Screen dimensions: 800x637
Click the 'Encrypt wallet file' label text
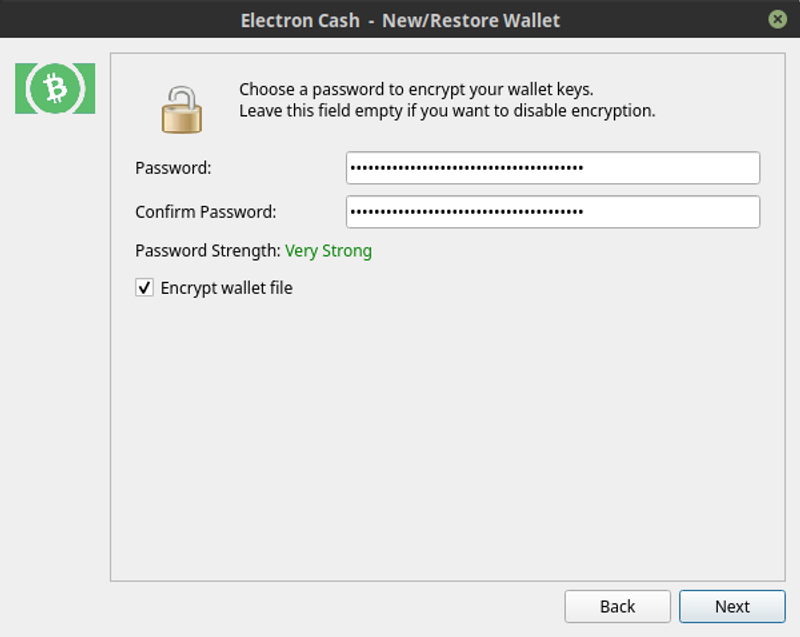point(226,288)
